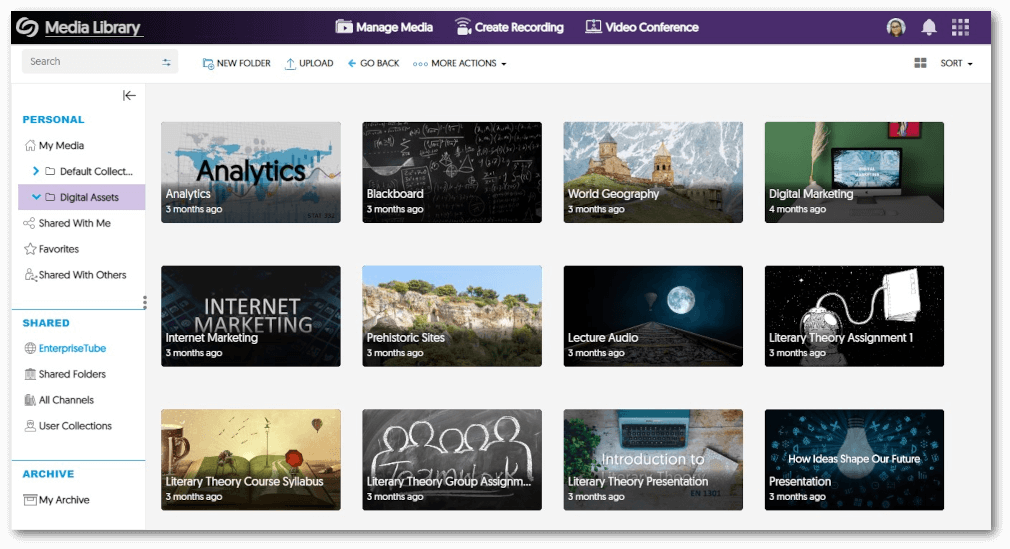Screen dimensions: 1010x549
Task: Click the All Channels icon
Action: click(30, 400)
